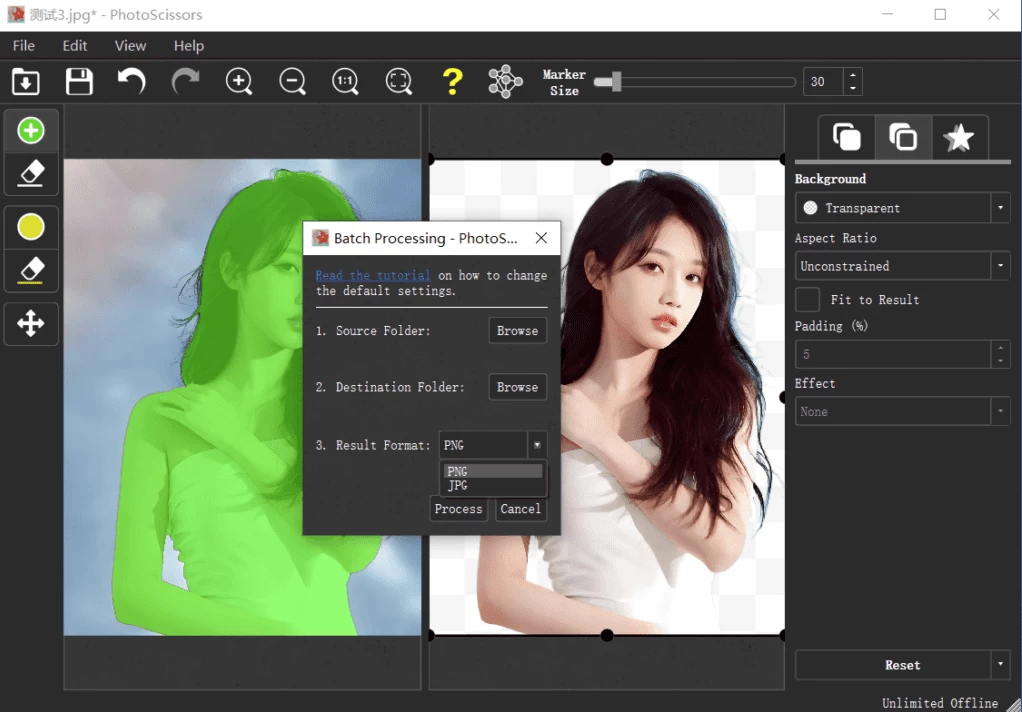The width and height of the screenshot is (1022, 712).
Task: Enable the Fit to Result checkbox
Action: tap(807, 299)
